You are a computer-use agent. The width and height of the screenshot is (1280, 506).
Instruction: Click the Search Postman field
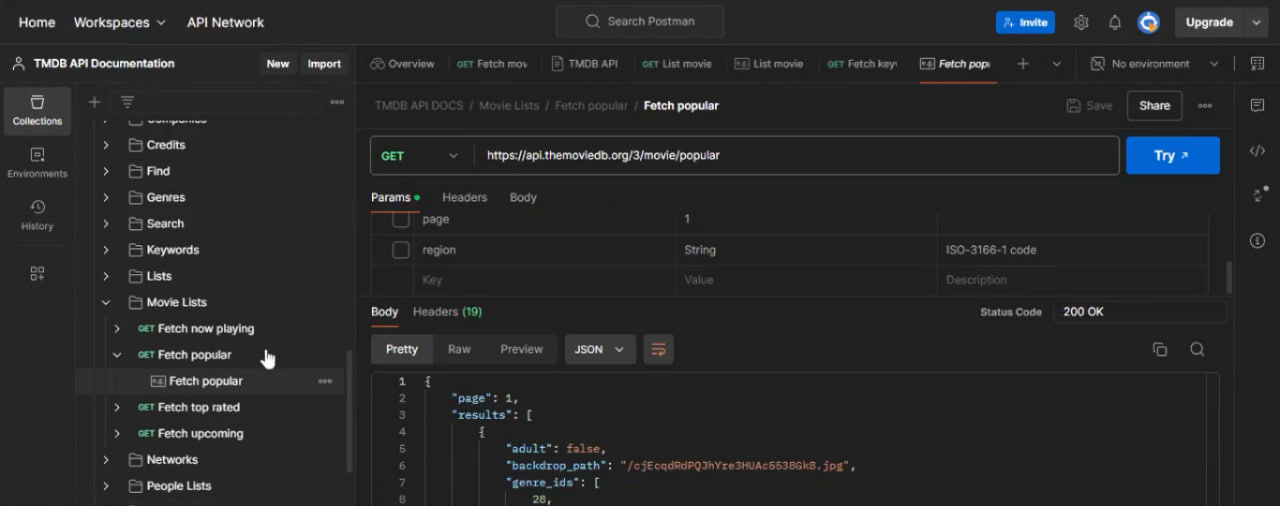[640, 21]
